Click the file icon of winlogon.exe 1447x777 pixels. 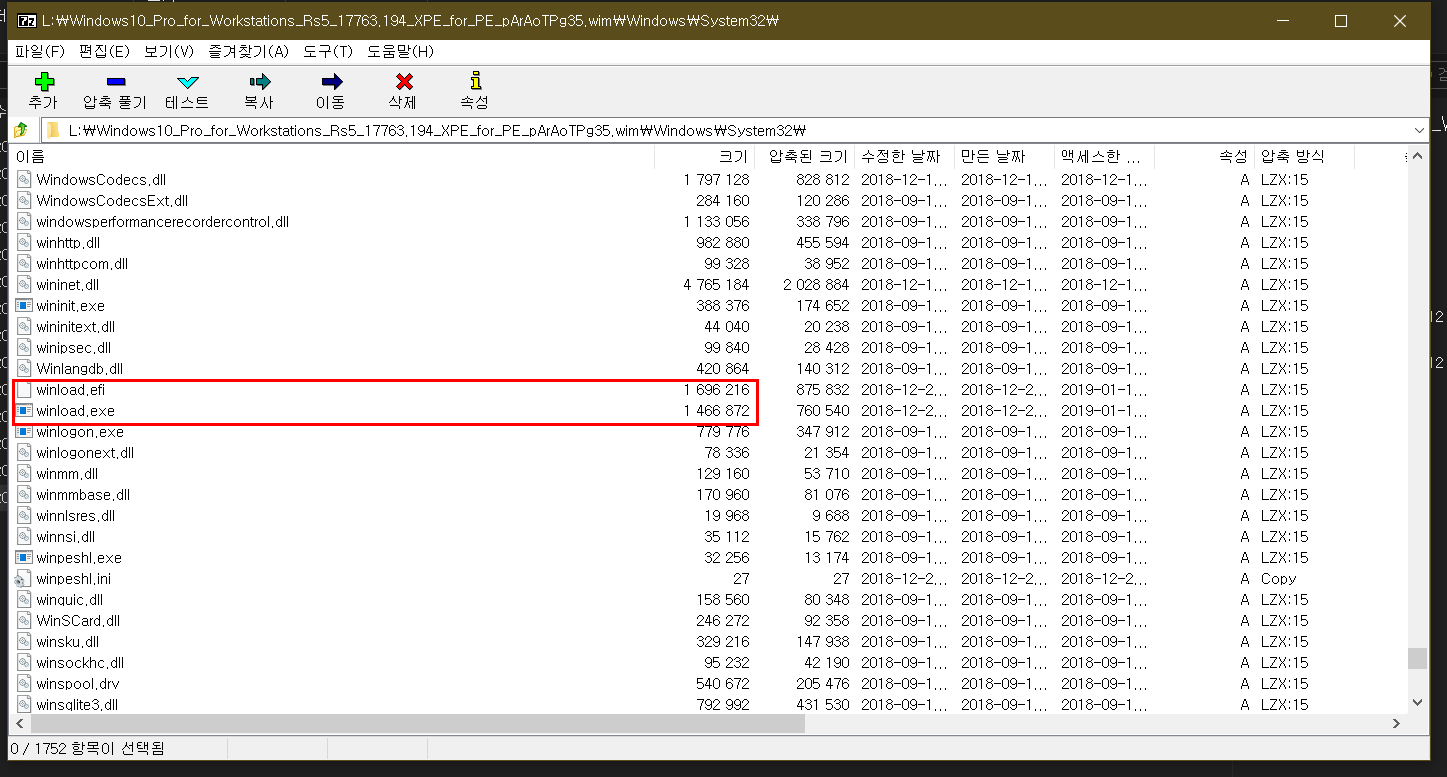[x=24, y=432]
